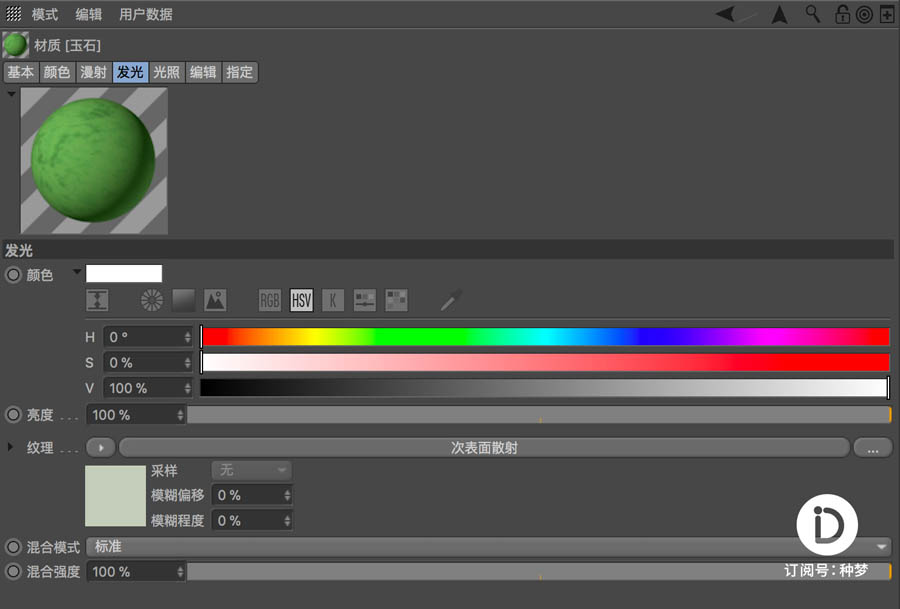Click the search magnifier icon
The width and height of the screenshot is (900, 609).
(813, 14)
